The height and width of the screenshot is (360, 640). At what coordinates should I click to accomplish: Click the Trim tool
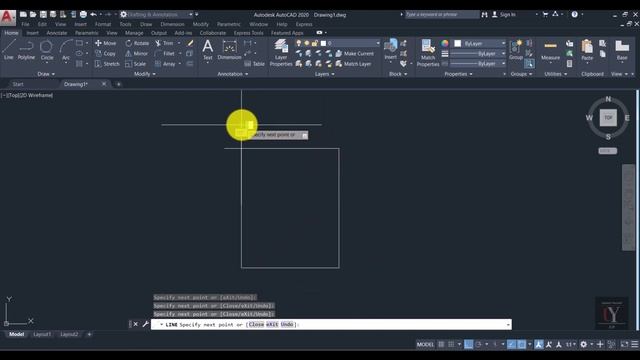[x=164, y=43]
